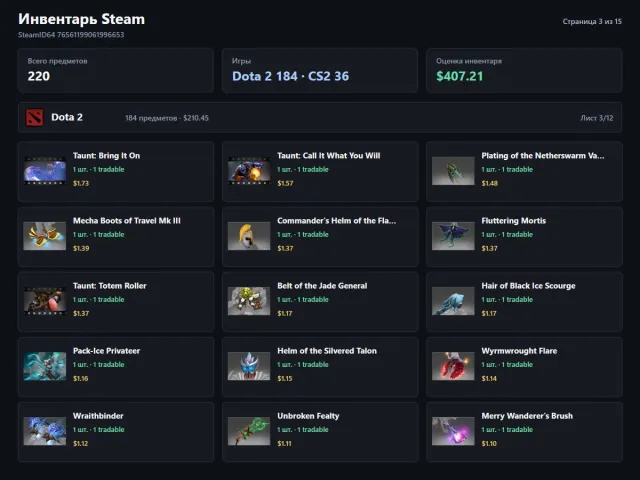
Task: Select the Unbroken Fealty item image
Action: 249,431
